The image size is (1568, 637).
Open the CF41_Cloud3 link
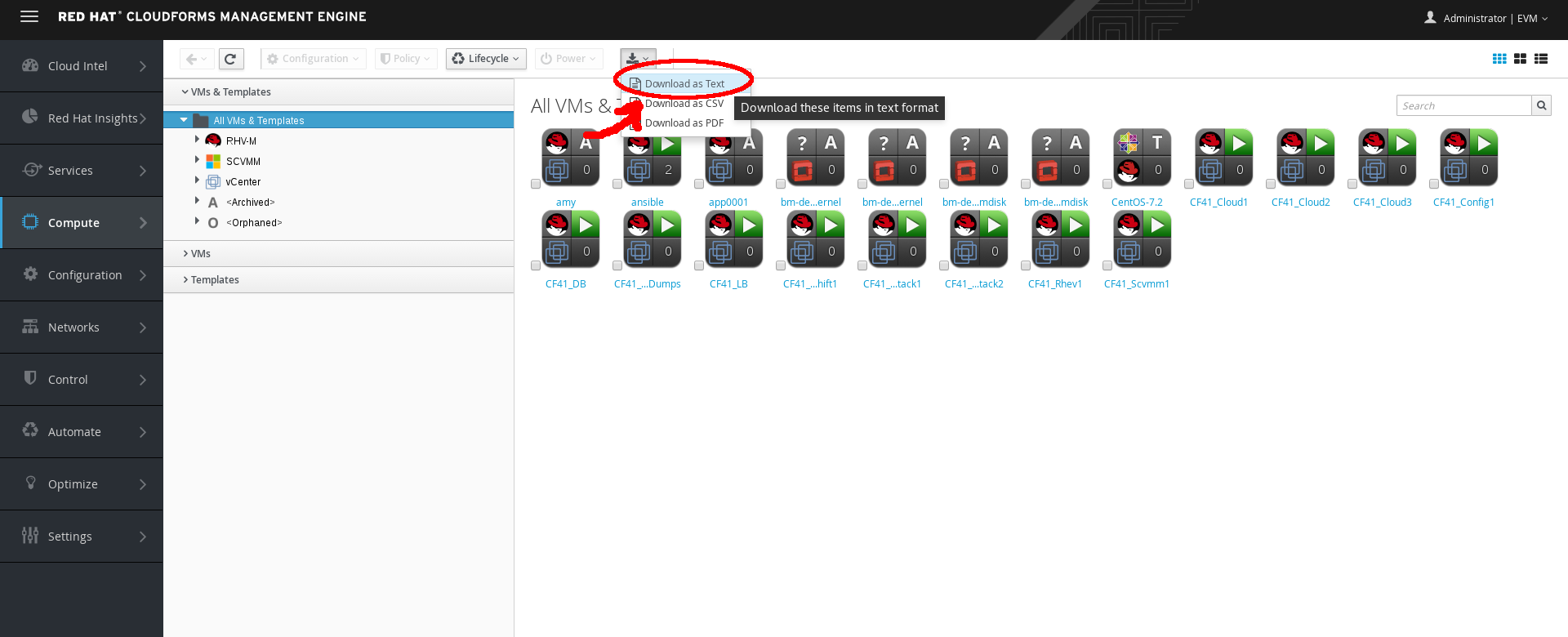click(1382, 203)
